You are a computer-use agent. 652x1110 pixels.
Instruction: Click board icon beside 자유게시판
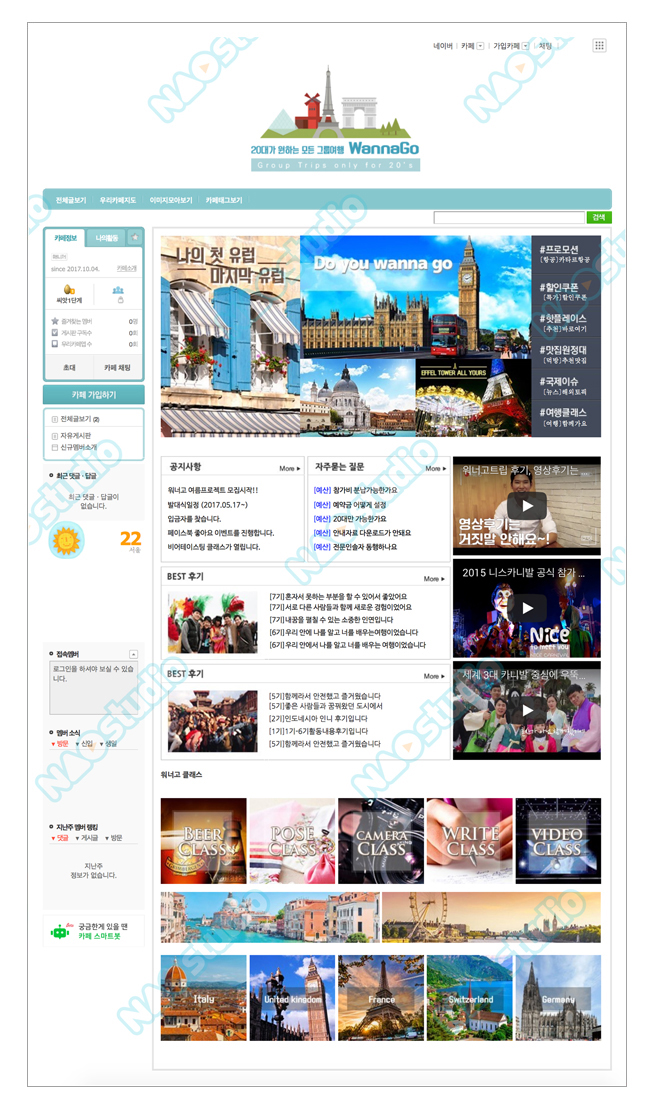tap(55, 436)
